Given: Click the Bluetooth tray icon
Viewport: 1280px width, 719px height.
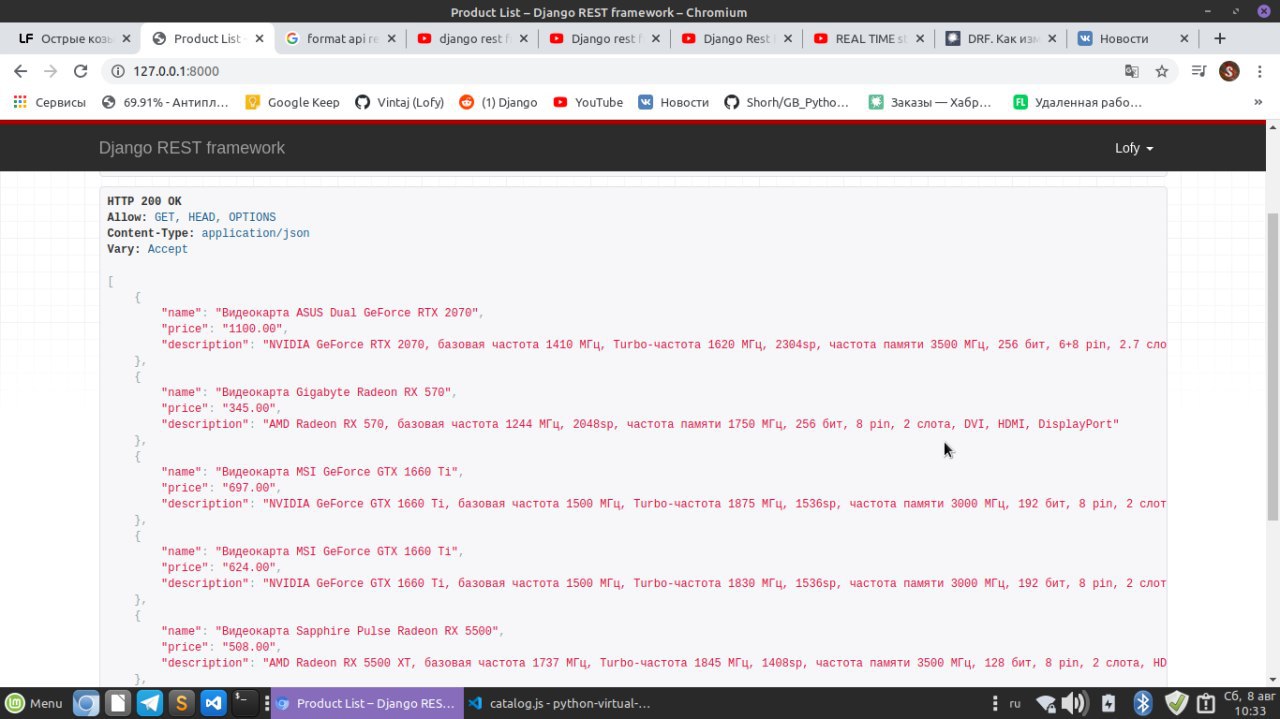Looking at the screenshot, I should coord(1143,703).
